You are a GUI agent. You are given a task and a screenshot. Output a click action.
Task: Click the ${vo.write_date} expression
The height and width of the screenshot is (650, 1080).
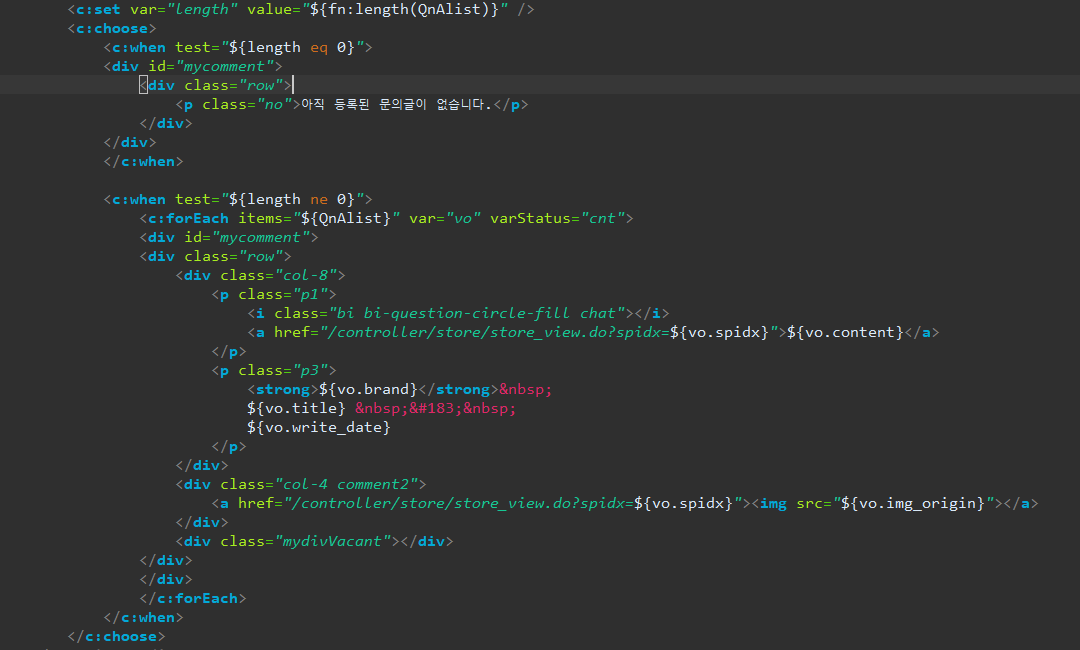(x=319, y=428)
